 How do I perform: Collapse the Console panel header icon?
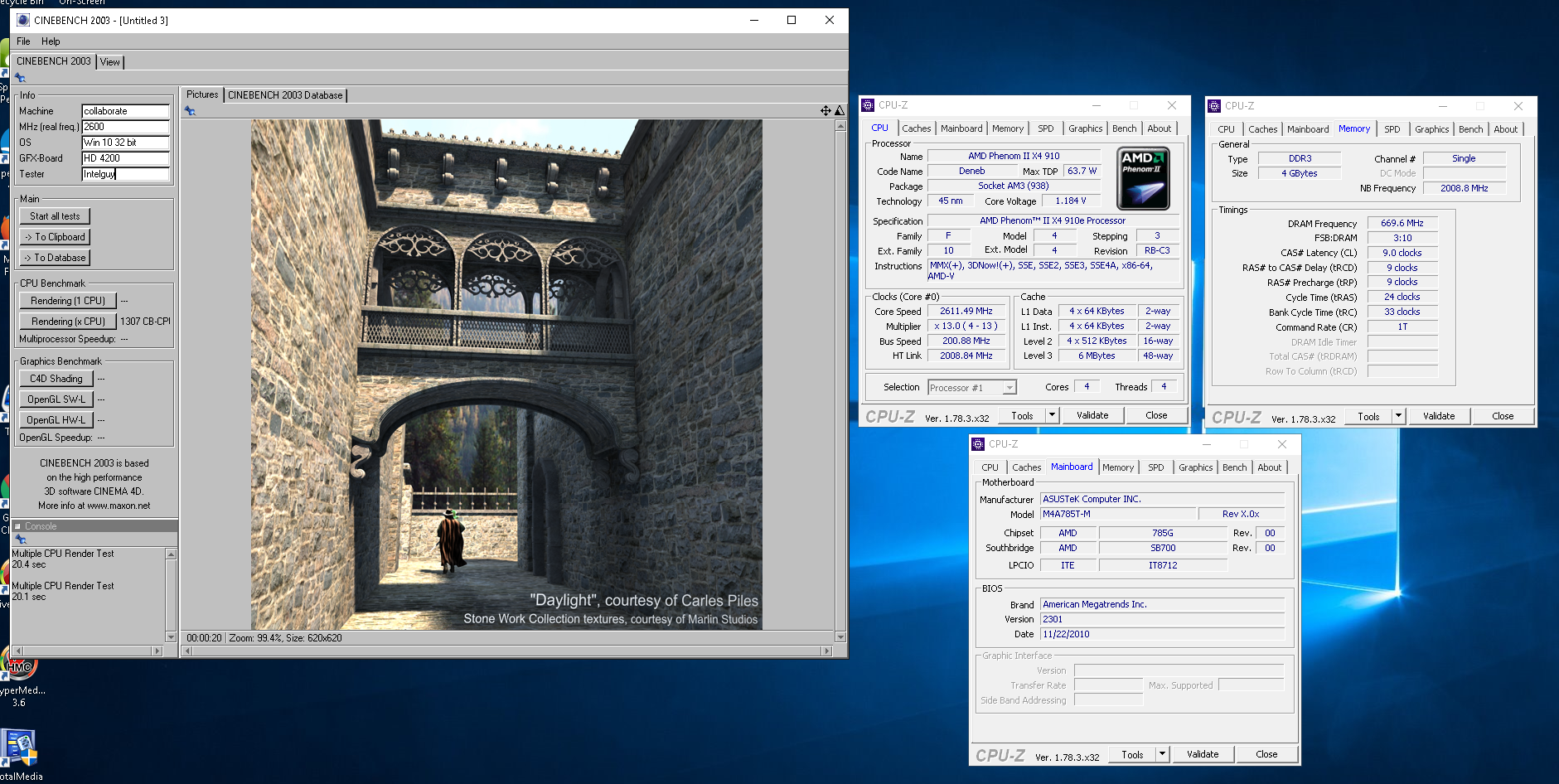click(x=17, y=526)
